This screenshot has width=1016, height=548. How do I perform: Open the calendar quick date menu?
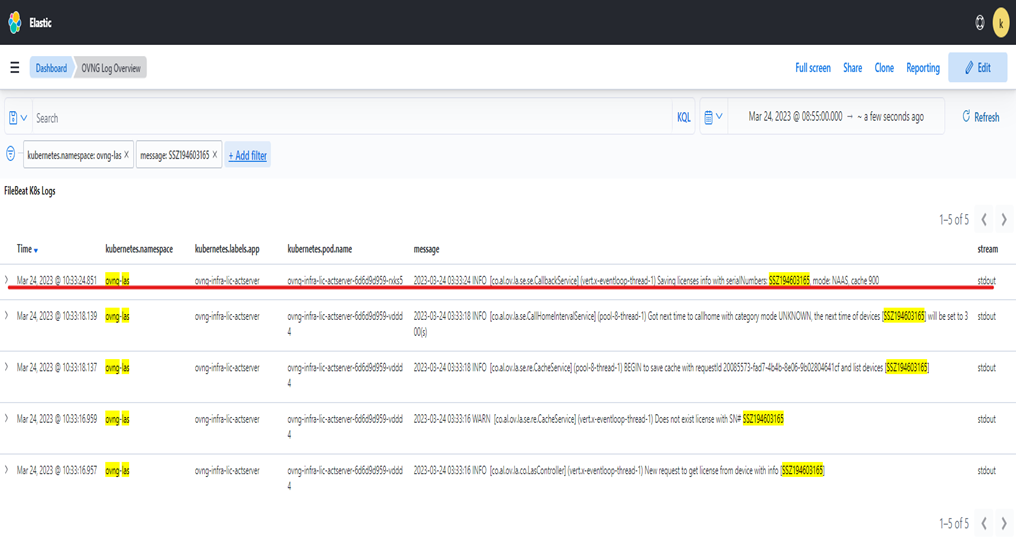pyautogui.click(x=713, y=118)
